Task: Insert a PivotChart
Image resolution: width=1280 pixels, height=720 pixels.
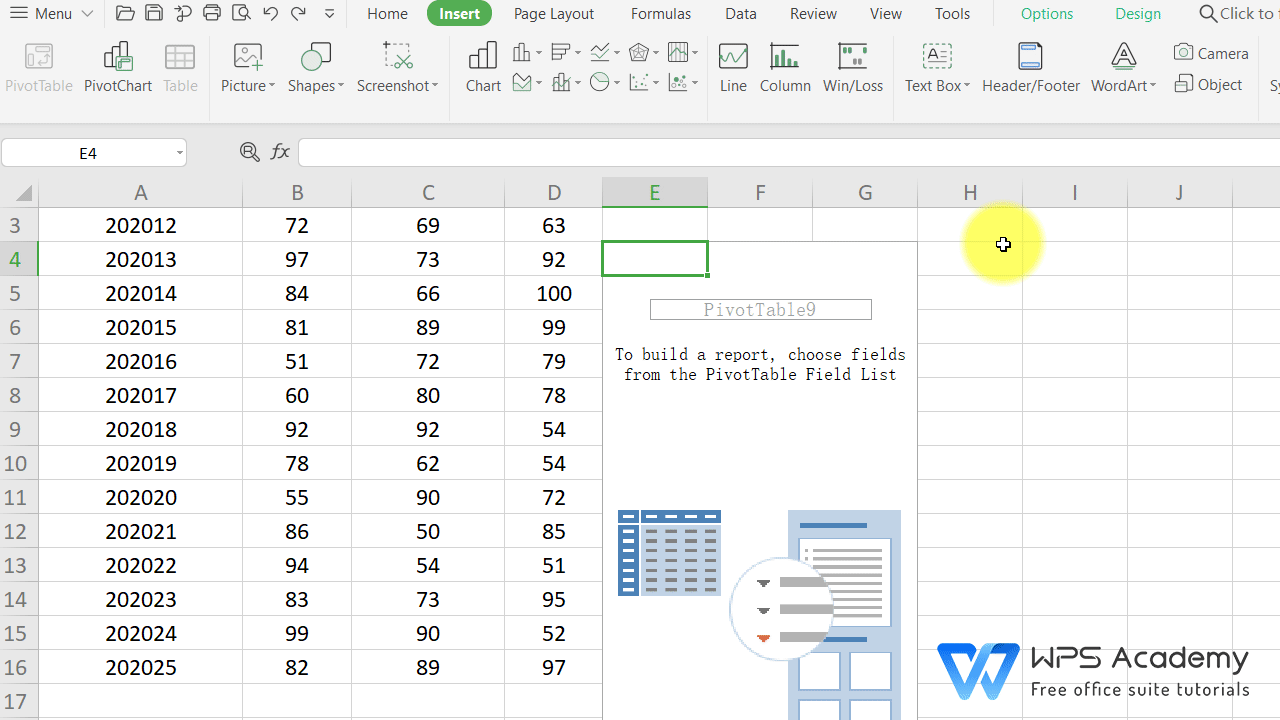Action: pyautogui.click(x=117, y=65)
